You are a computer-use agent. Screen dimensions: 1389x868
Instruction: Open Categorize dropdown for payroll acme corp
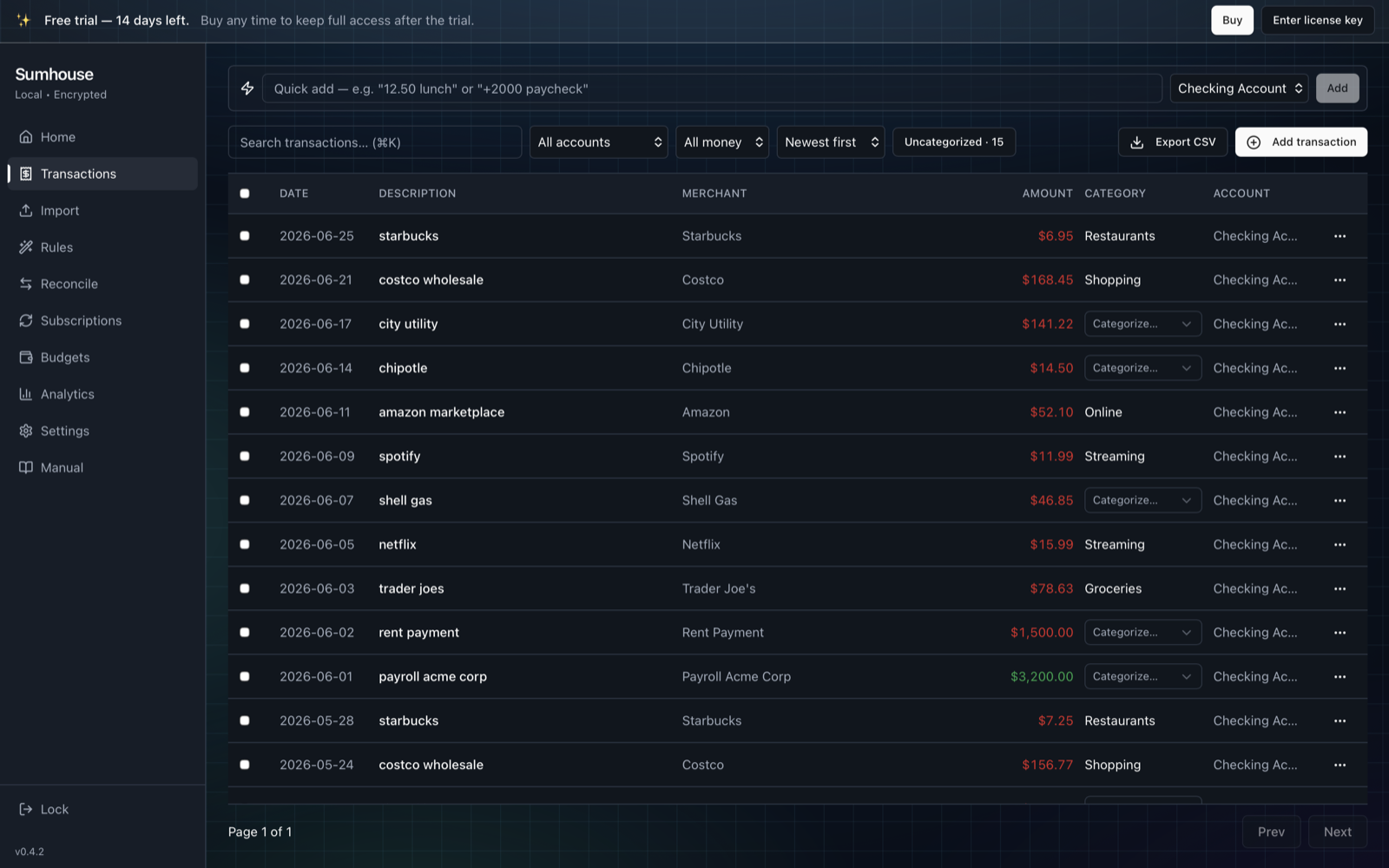point(1142,677)
